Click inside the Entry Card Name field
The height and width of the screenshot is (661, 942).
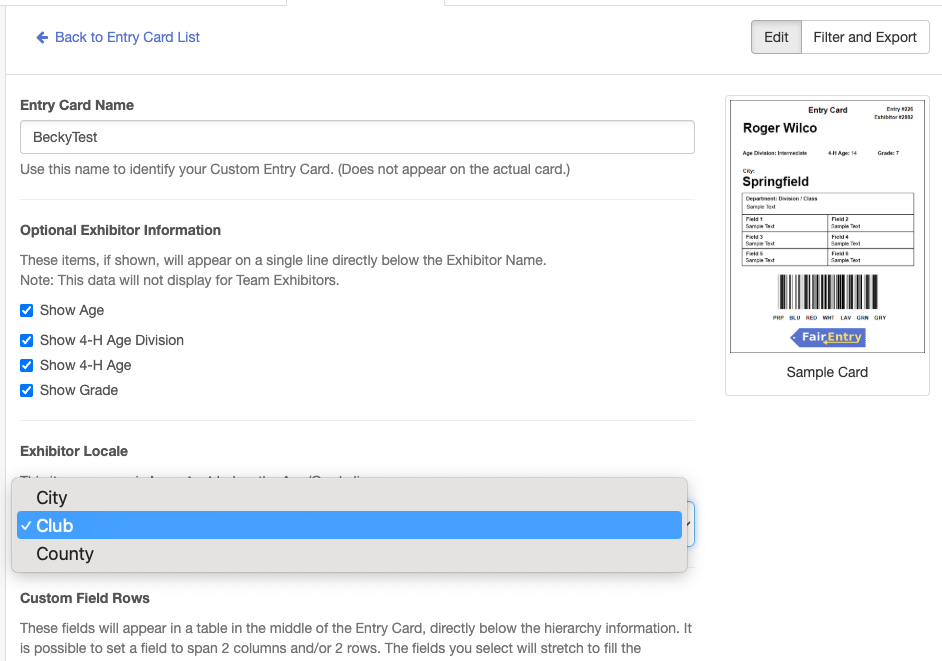click(355, 136)
